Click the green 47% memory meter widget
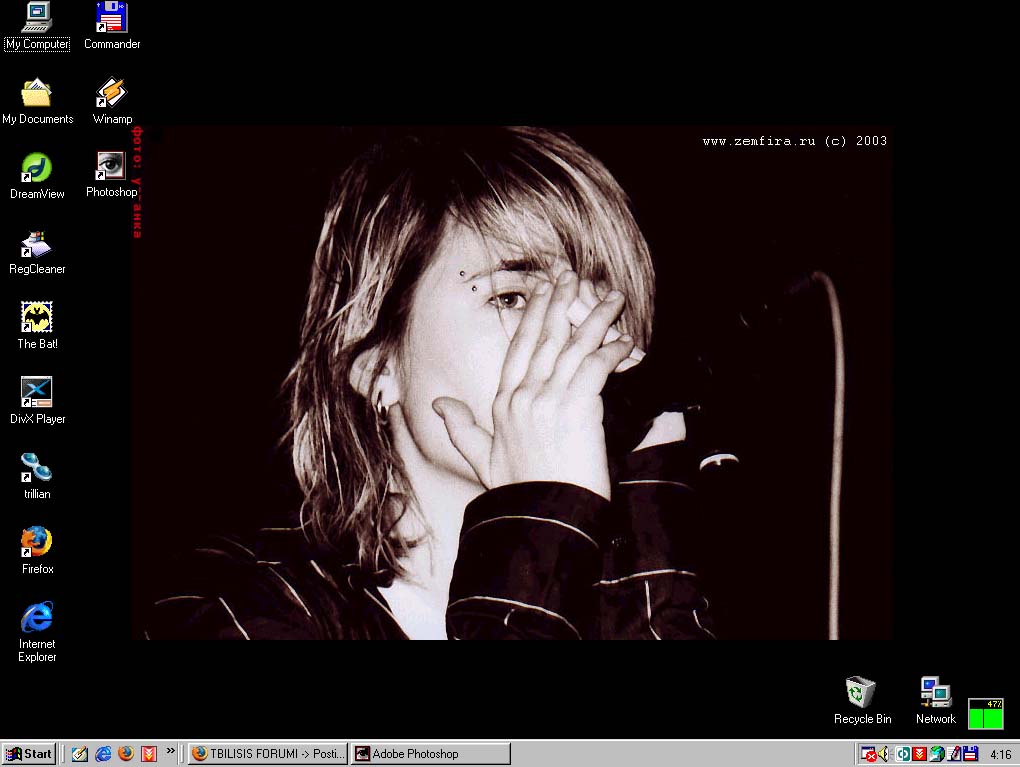 coord(985,714)
